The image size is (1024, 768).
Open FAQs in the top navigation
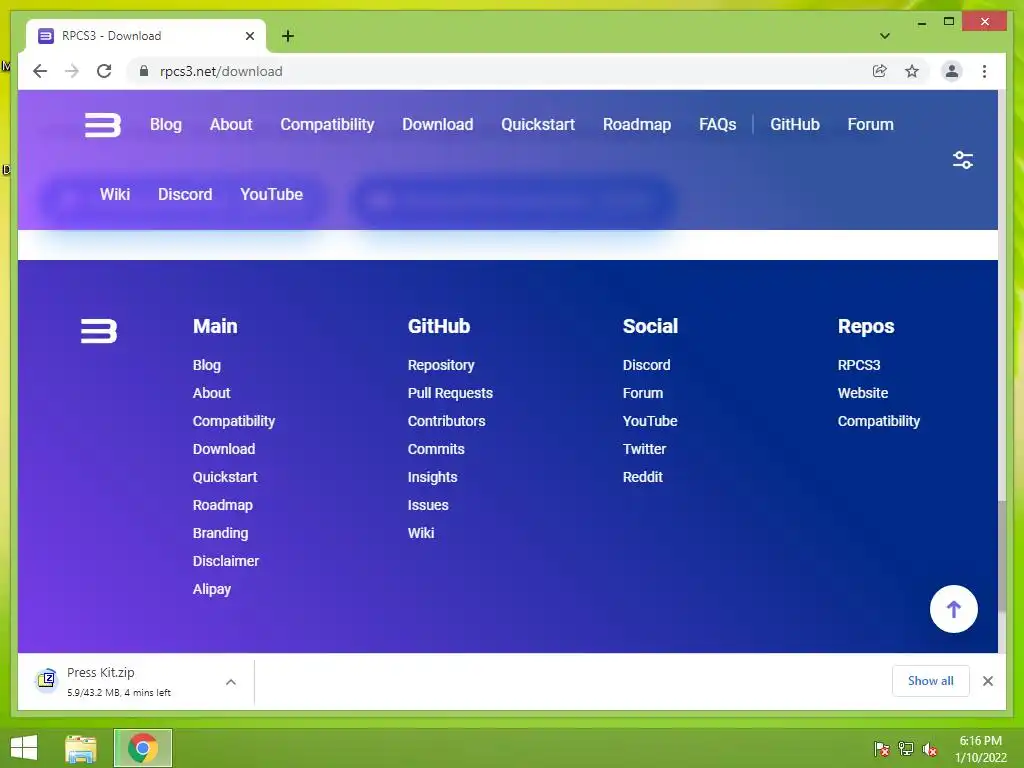coord(718,124)
